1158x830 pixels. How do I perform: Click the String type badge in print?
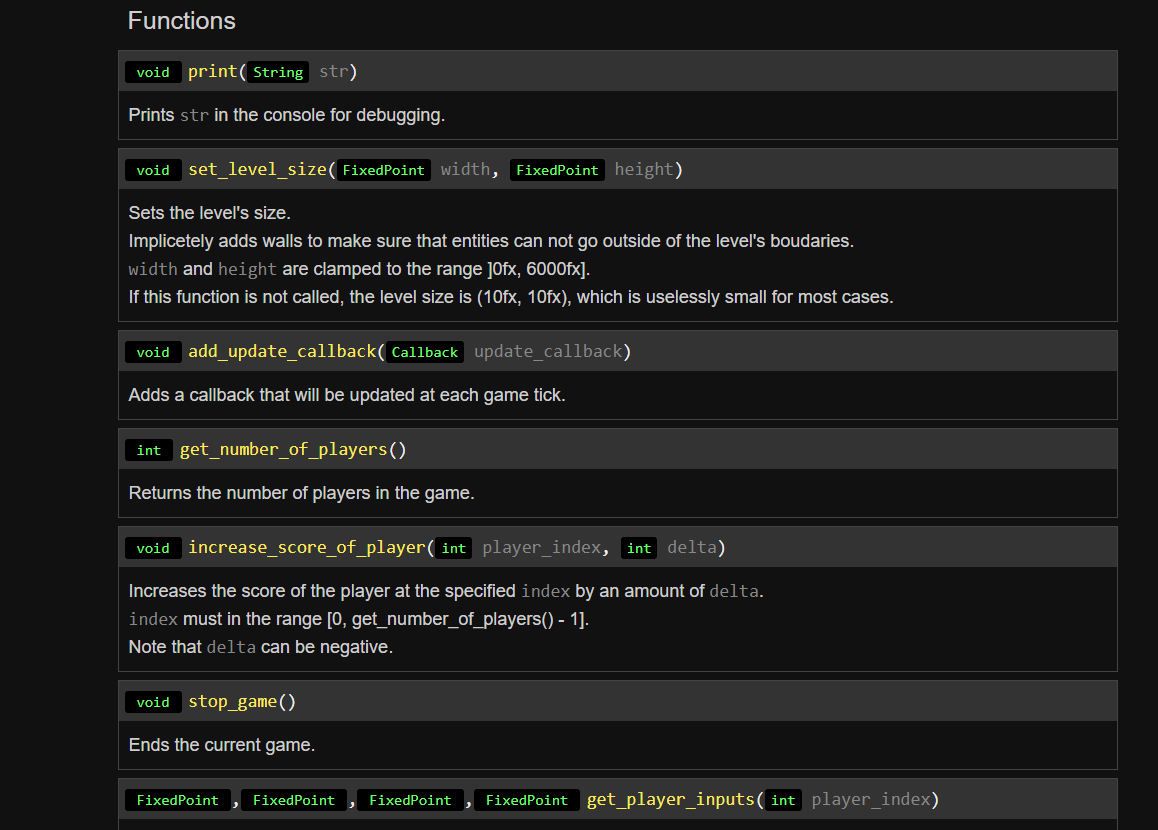(278, 72)
